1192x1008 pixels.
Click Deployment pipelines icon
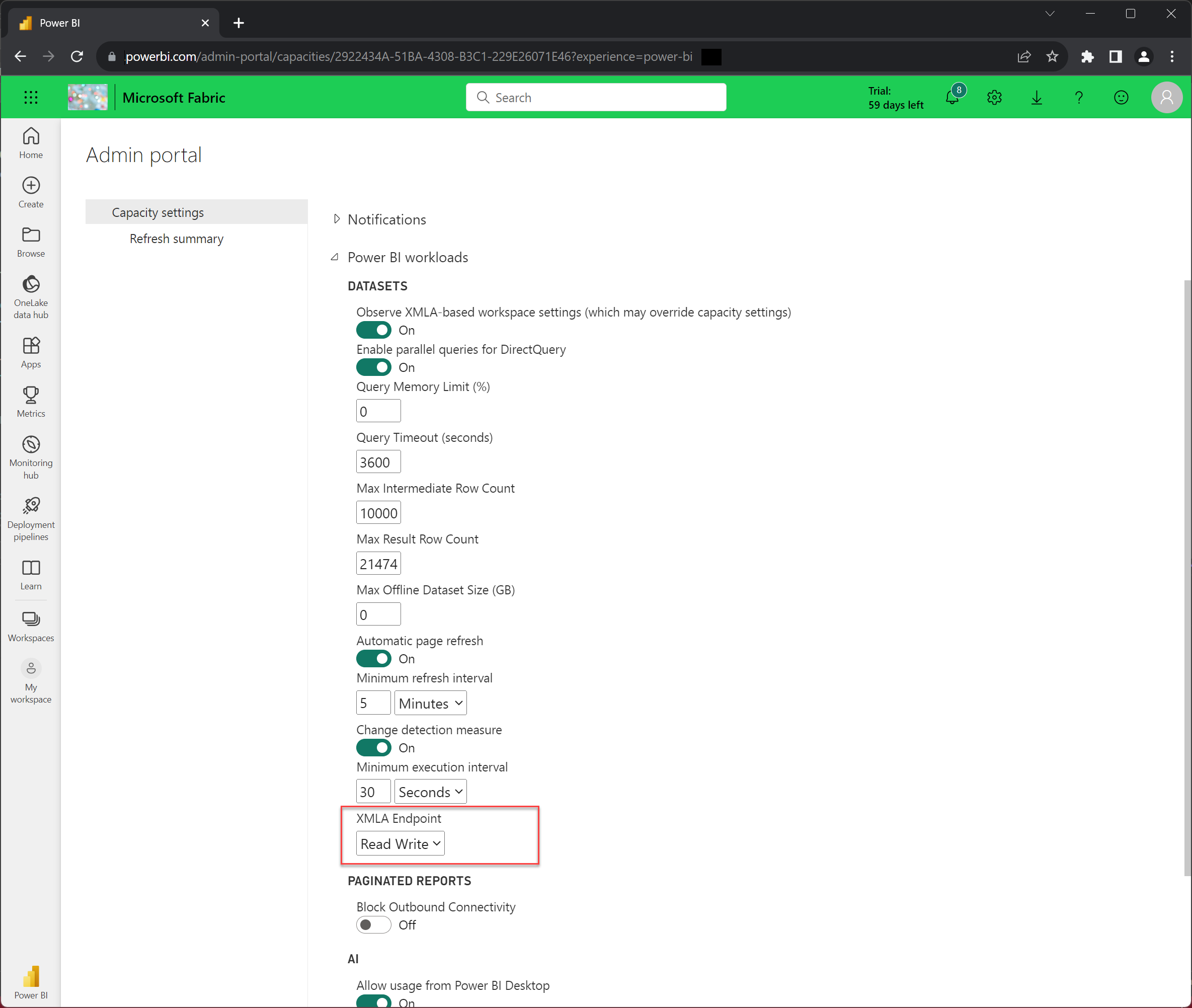tap(31, 506)
